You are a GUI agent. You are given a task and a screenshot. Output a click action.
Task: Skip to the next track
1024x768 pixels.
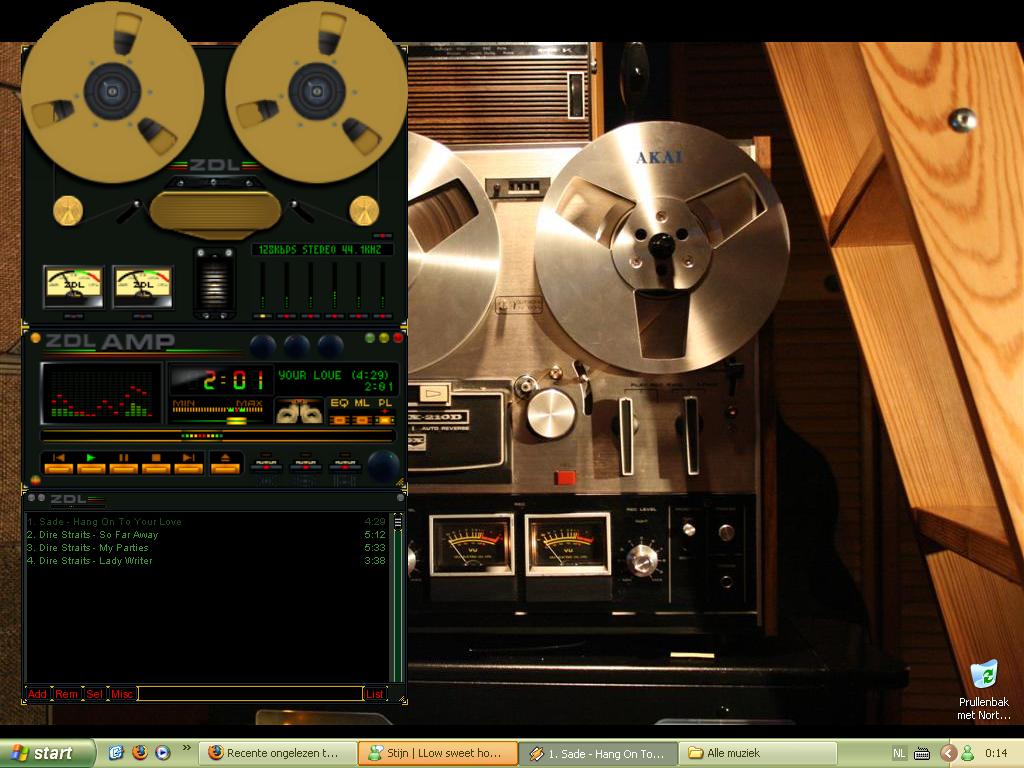tap(188, 462)
